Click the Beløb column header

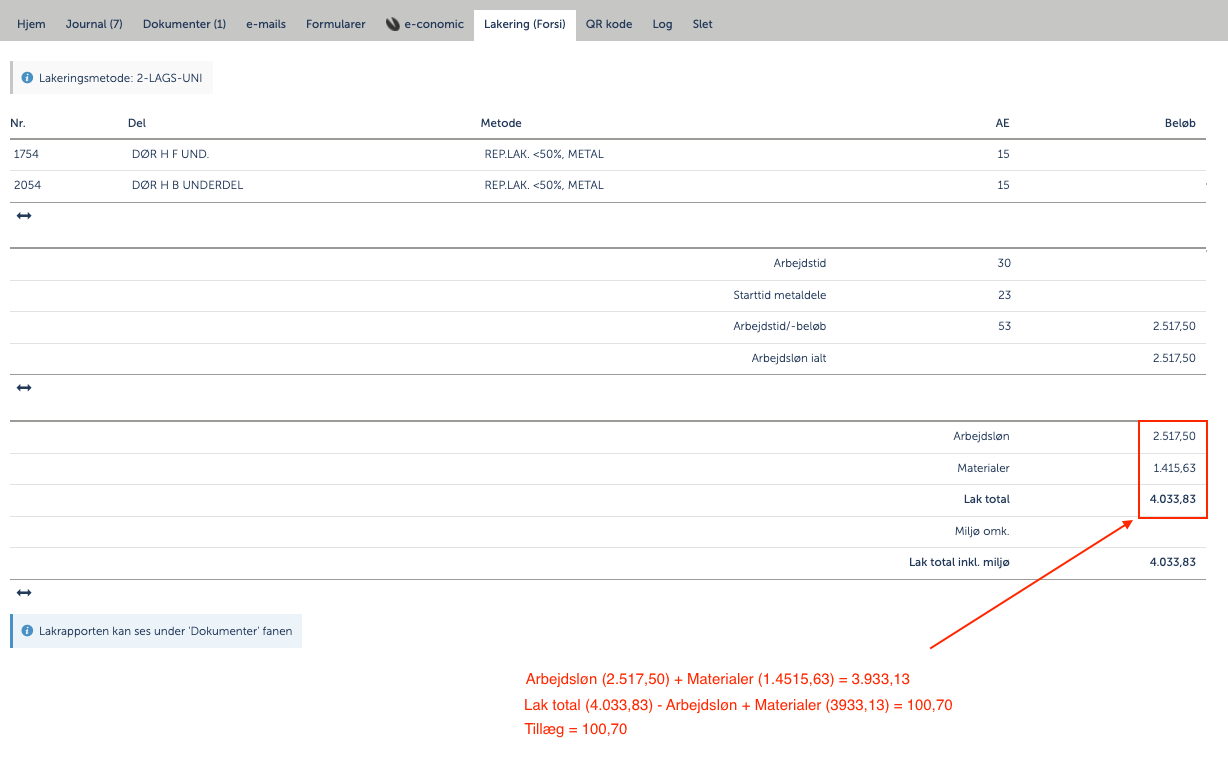click(x=1178, y=123)
